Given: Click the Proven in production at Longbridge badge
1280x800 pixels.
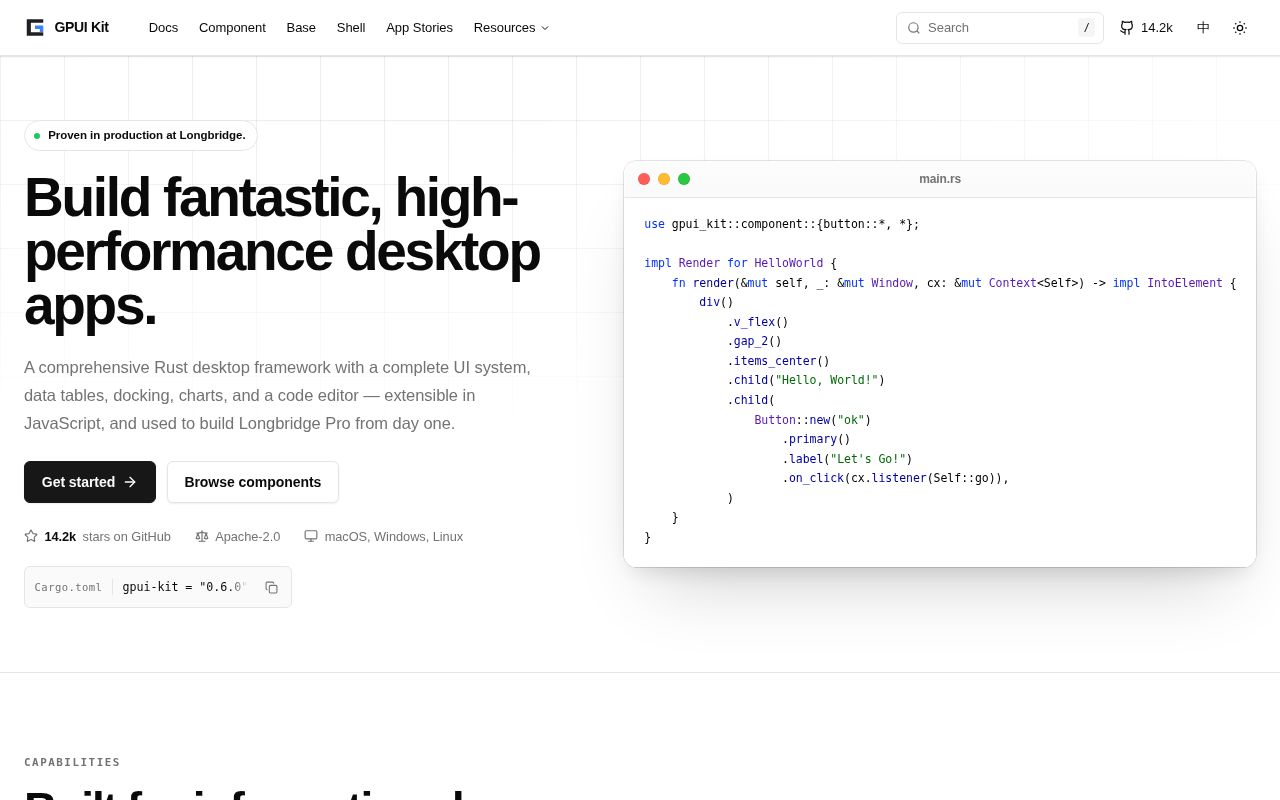Looking at the screenshot, I should click(141, 135).
